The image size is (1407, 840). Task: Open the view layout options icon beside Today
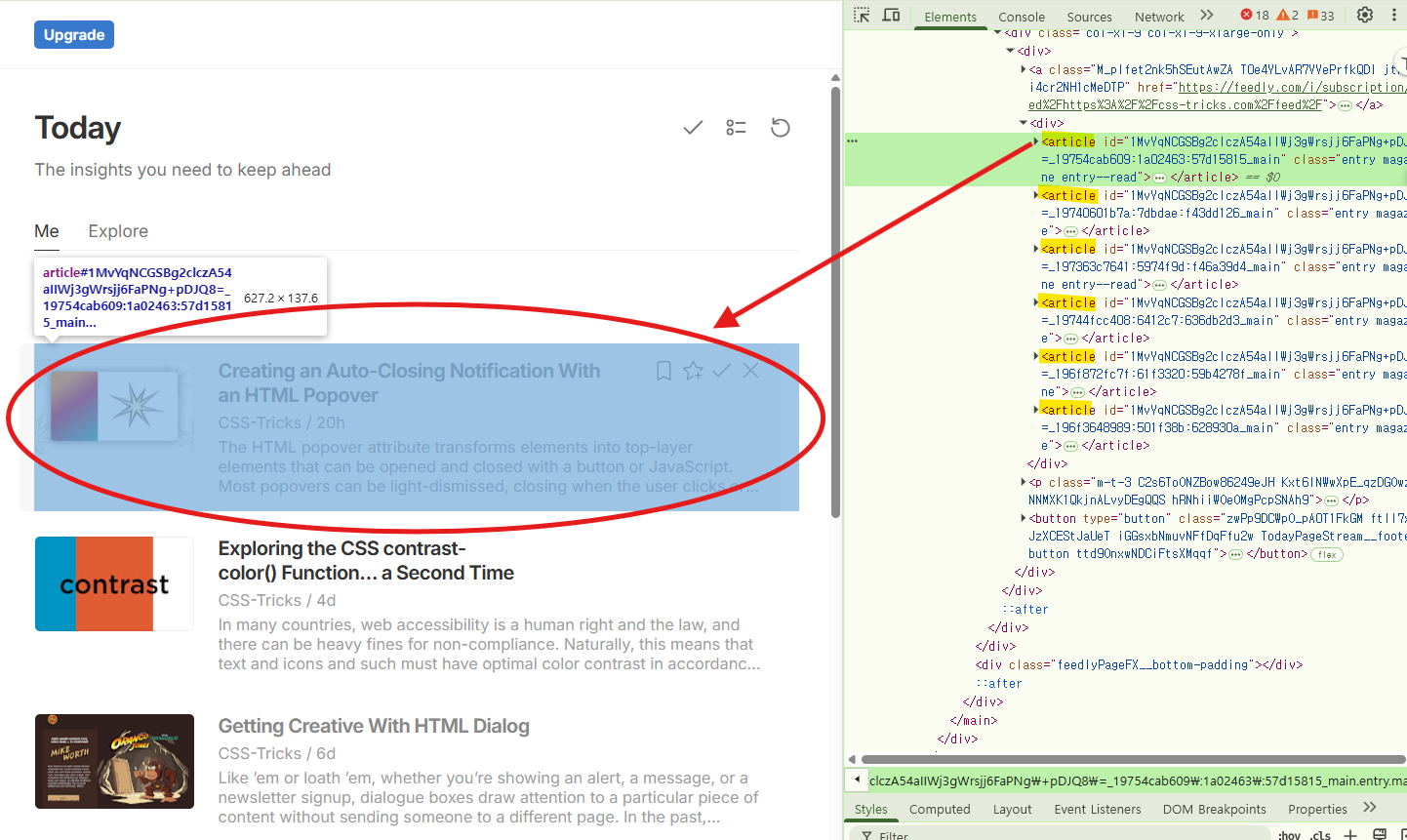coord(737,128)
